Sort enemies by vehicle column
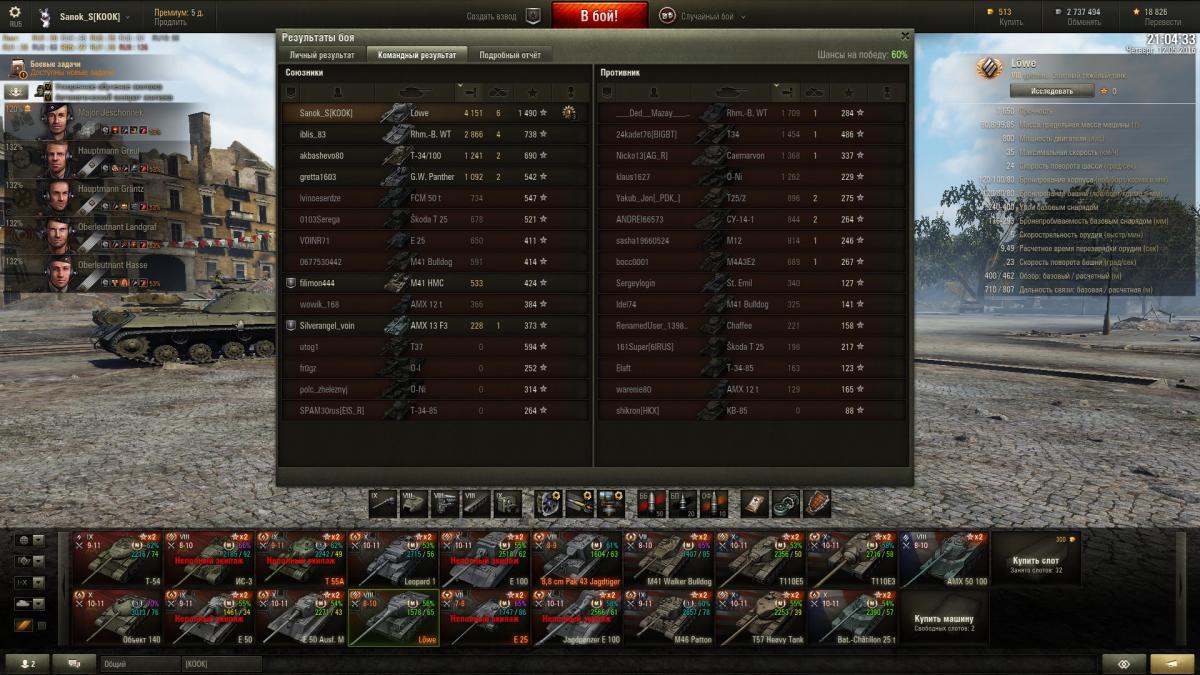Viewport: 1200px width, 675px height. 732,92
